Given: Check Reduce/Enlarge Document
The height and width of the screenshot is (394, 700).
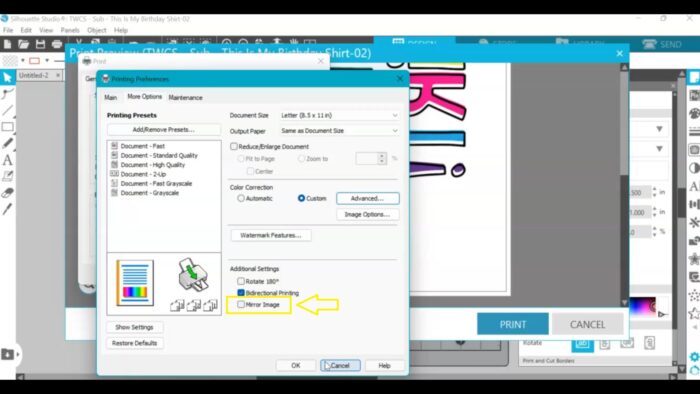Looking at the screenshot, I should click(234, 146).
